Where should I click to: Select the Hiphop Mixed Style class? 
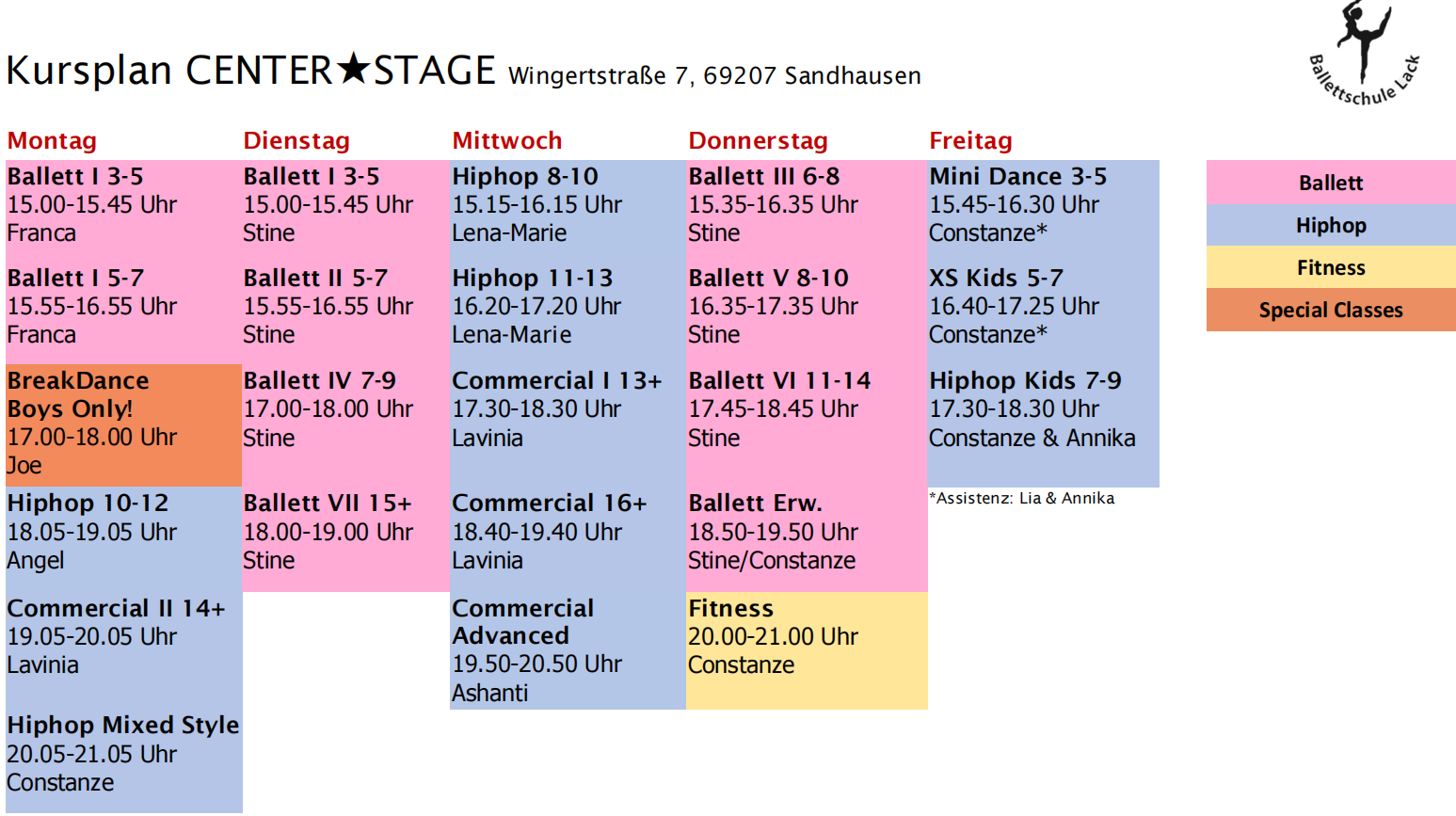click(123, 754)
